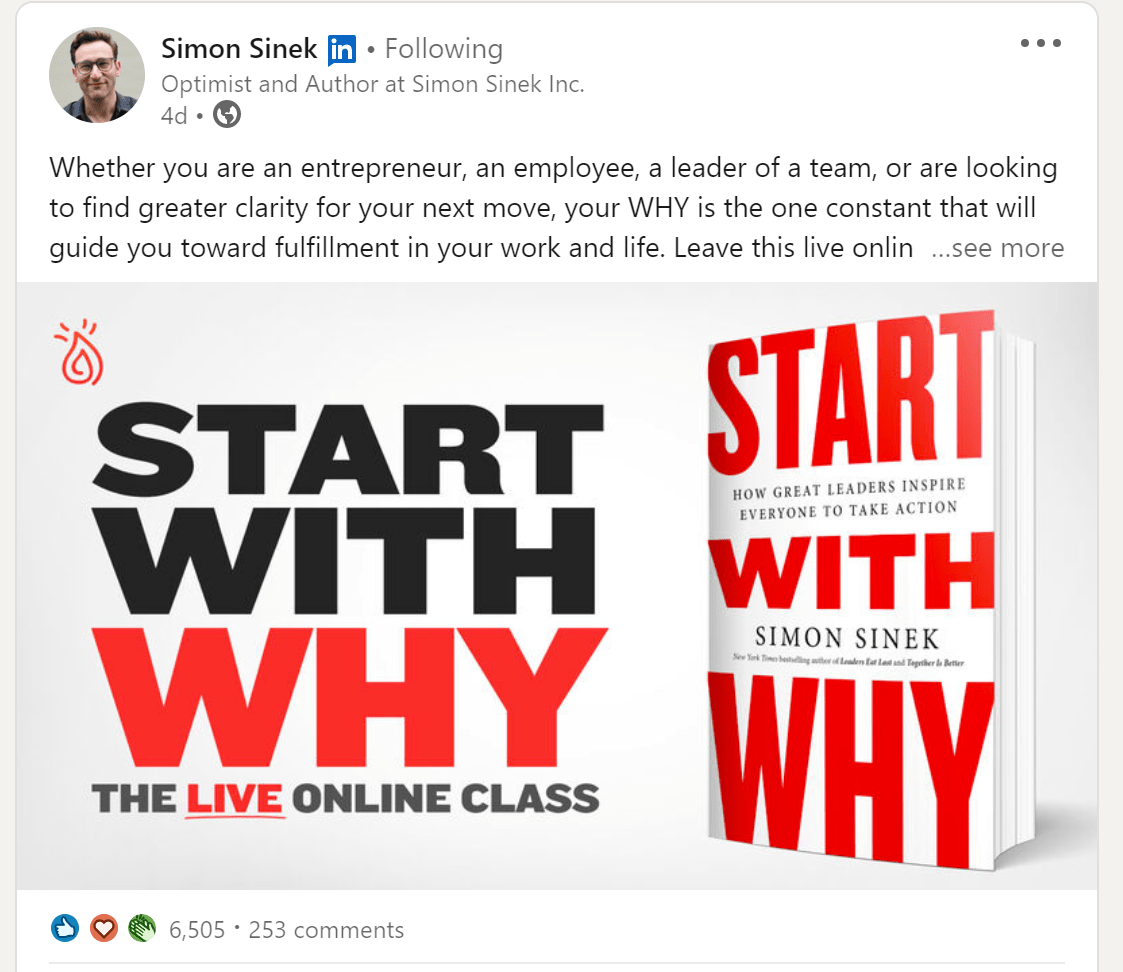This screenshot has height=972, width=1123.
Task: Click the large START WITH WHY headline
Action: (x=350, y=584)
